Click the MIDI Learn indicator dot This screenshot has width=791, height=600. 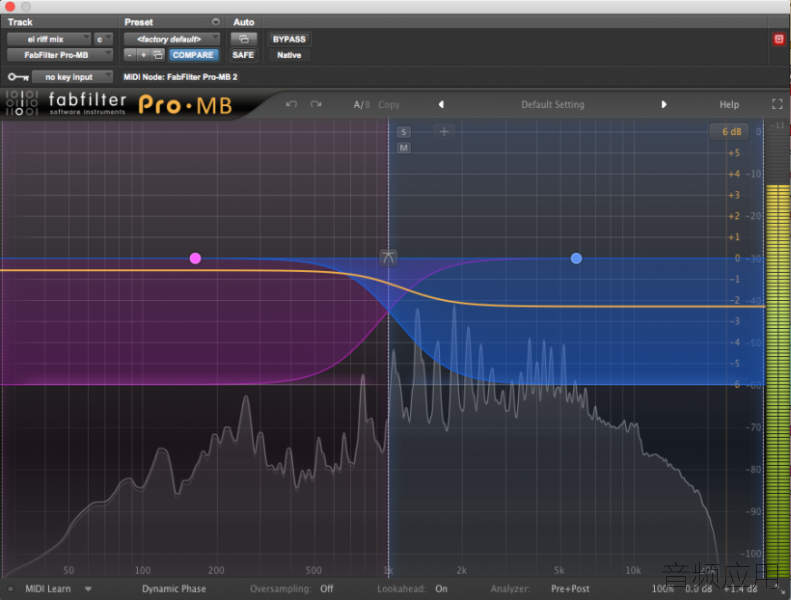[10, 589]
